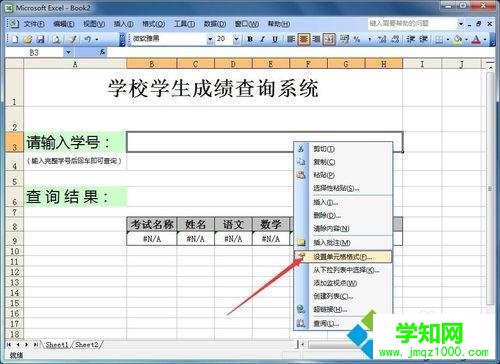Click the fx insert function button

click(x=102, y=52)
